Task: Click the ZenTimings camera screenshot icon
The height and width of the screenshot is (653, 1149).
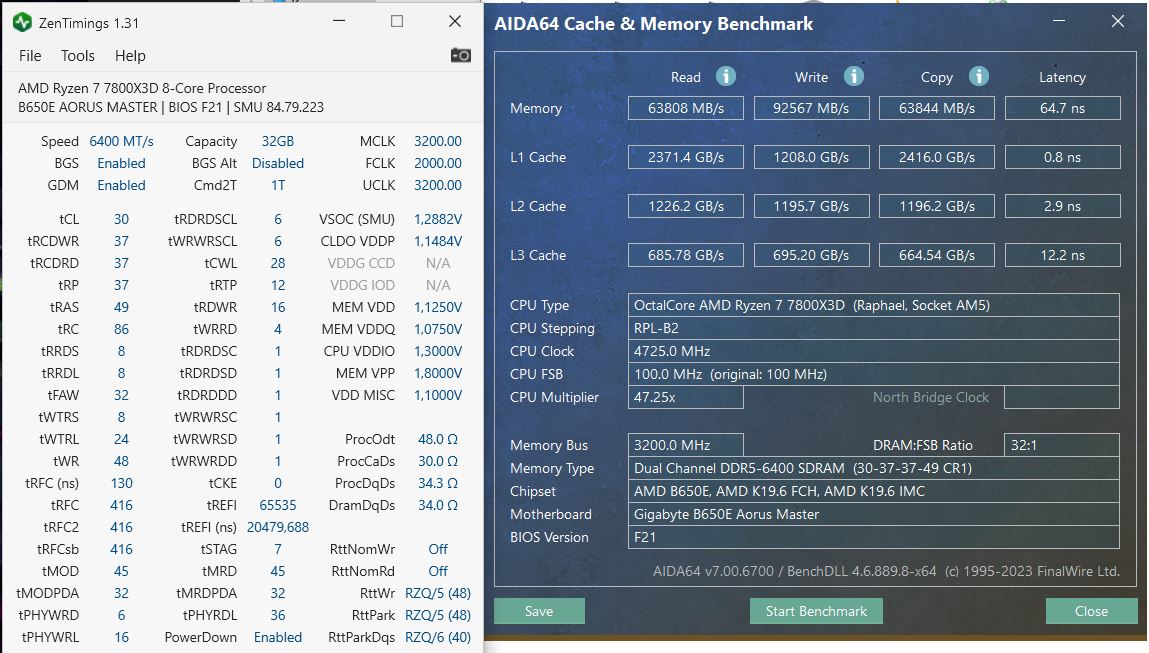Action: (460, 56)
